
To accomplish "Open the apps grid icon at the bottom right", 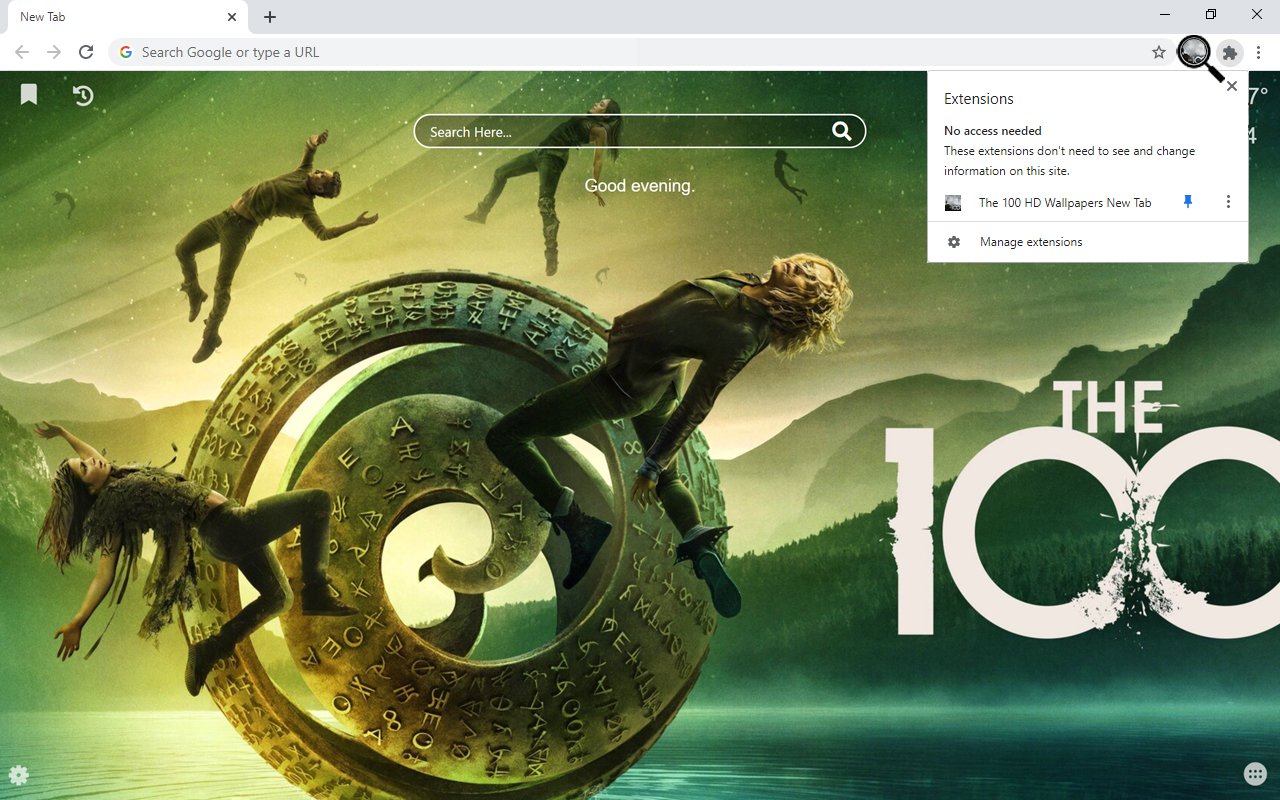I will [1254, 773].
